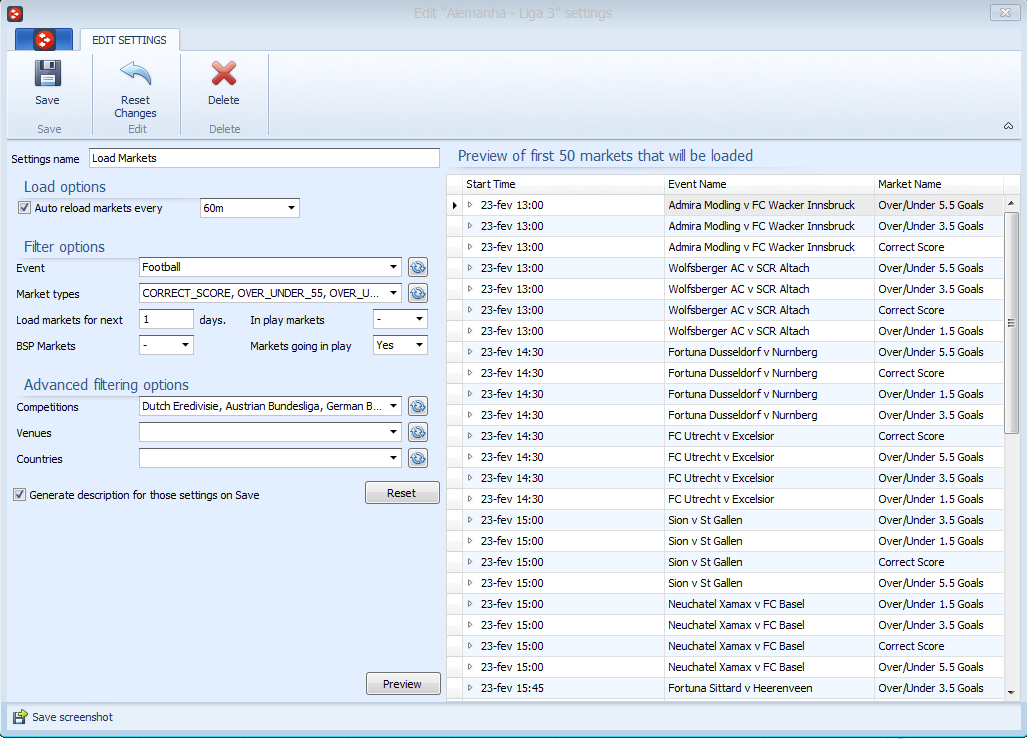Click the Reset button
The width and height of the screenshot is (1027, 739).
tap(401, 493)
